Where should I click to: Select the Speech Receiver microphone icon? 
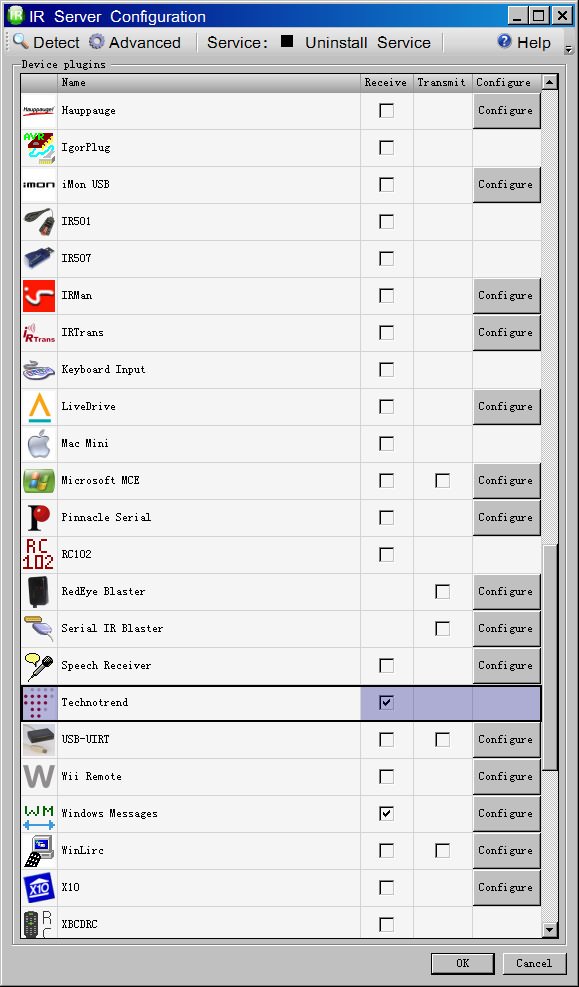(x=39, y=666)
